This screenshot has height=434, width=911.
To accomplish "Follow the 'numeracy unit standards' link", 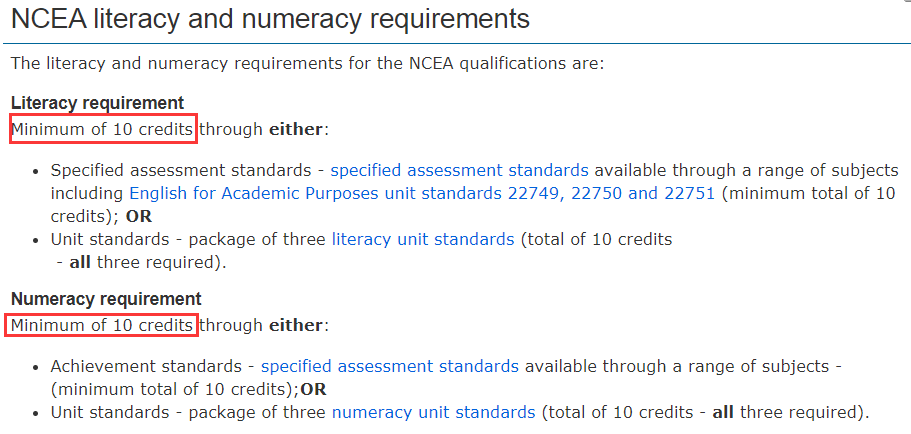I will coord(433,413).
